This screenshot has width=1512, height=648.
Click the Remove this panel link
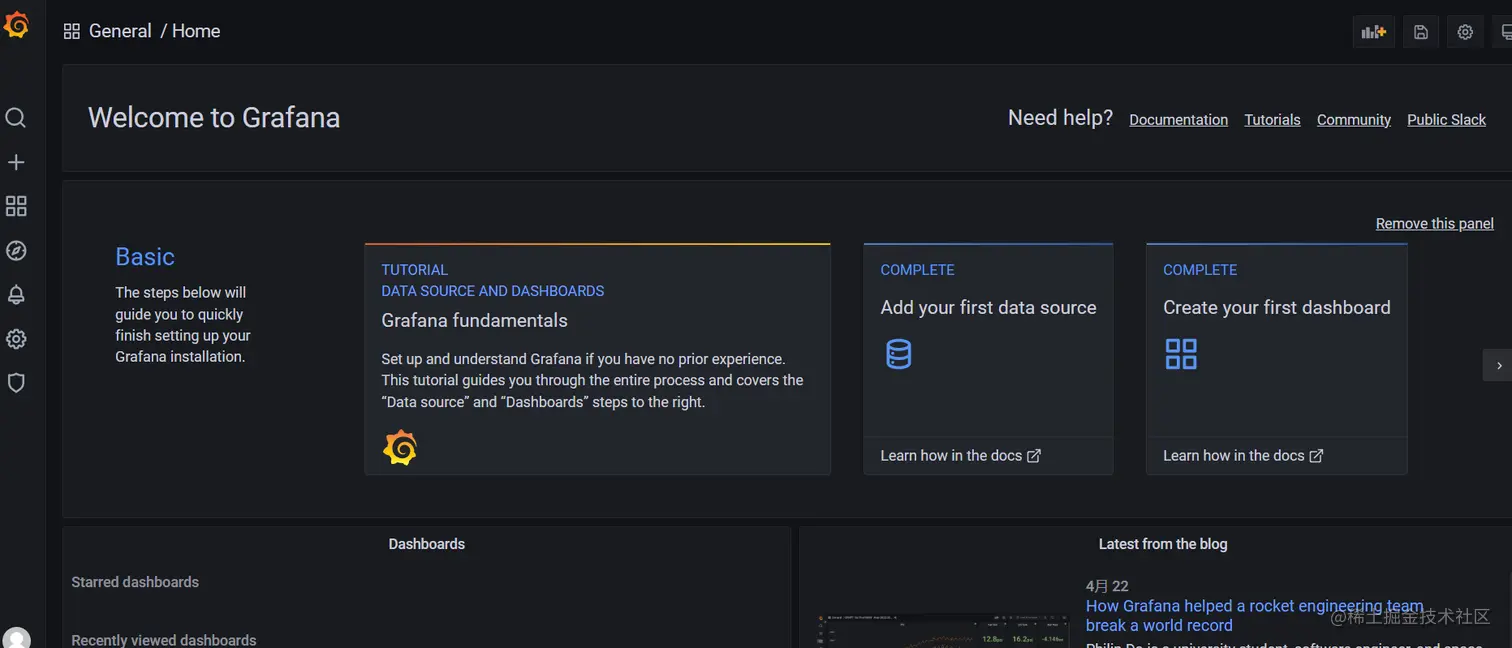1434,224
